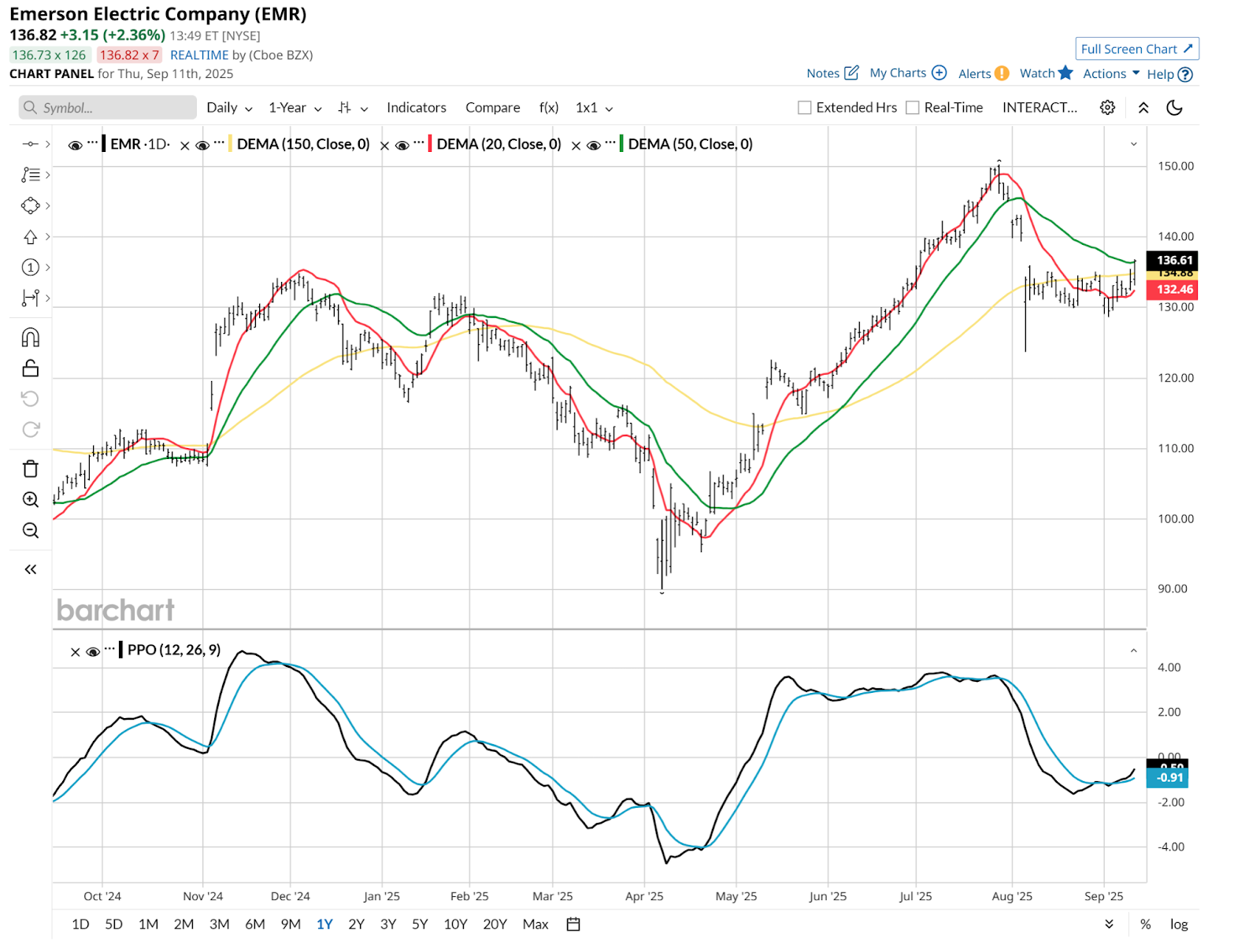
Task: Select the 6M time range
Action: 255,924
